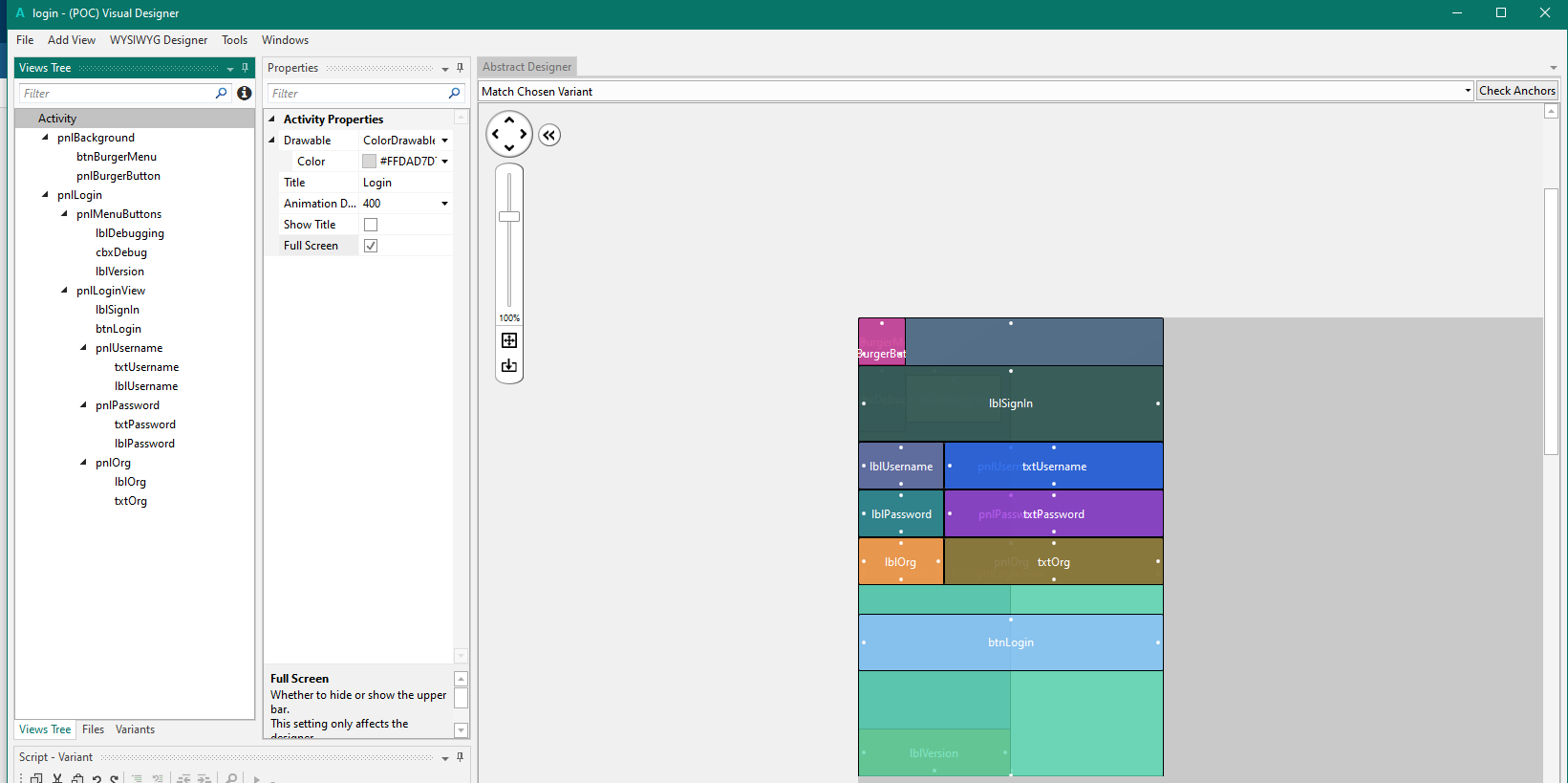This screenshot has height=783, width=1568.
Task: Select txtOrg in the Views Tree
Action: point(131,501)
